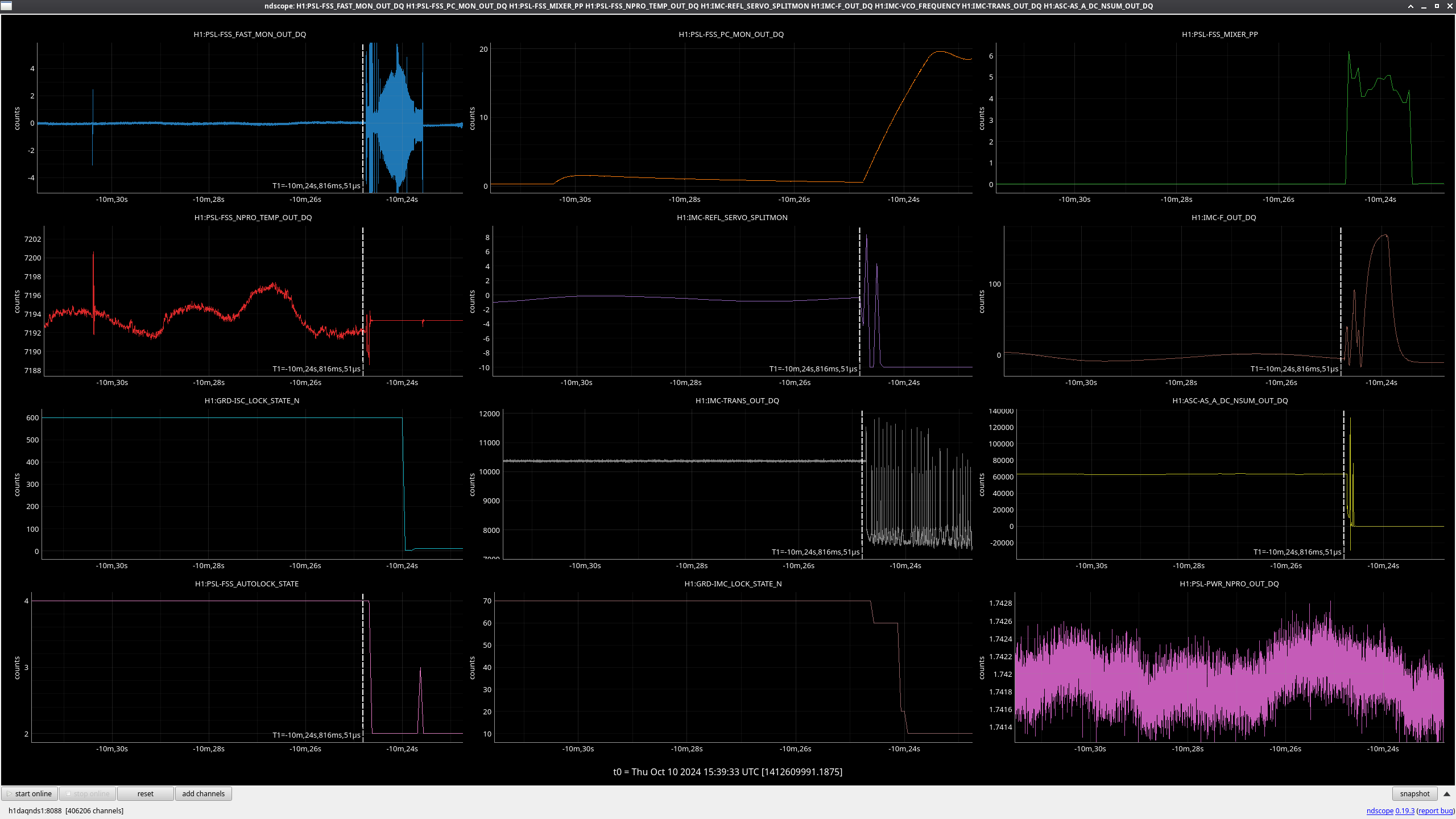Screen dimensions: 1456x819
Task: Click the H1:ASC-AS_A_DC_NSUM_OUT_DQ plot title
Action: coord(1230,400)
